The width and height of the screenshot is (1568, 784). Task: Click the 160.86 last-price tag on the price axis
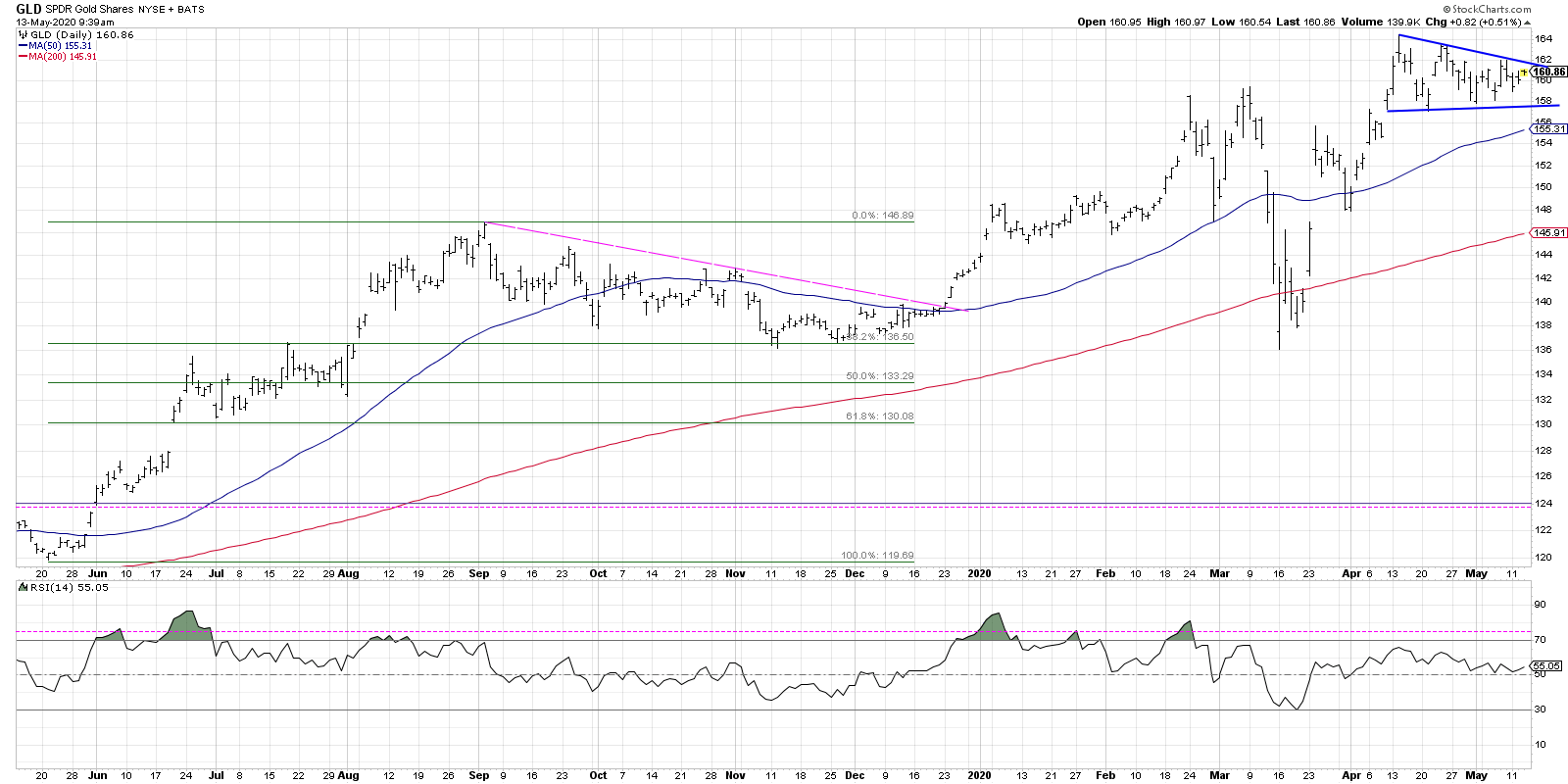coord(1549,72)
